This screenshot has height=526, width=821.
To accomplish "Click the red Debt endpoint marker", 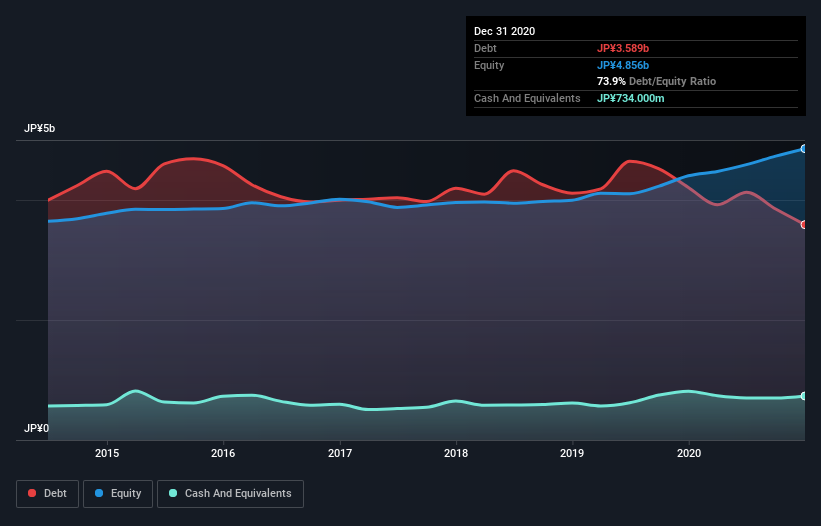I will pos(804,225).
